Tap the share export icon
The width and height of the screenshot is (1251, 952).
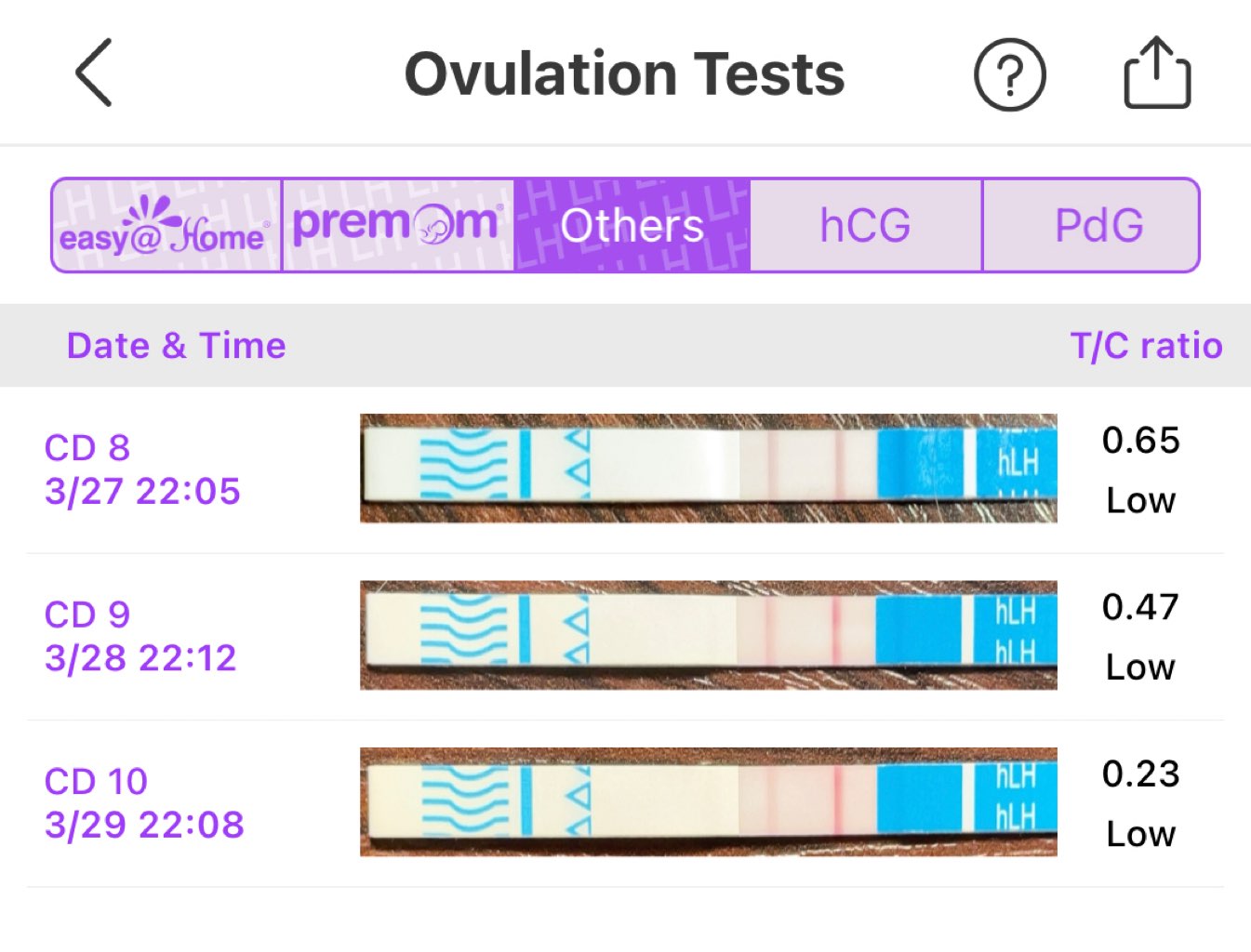[1157, 73]
